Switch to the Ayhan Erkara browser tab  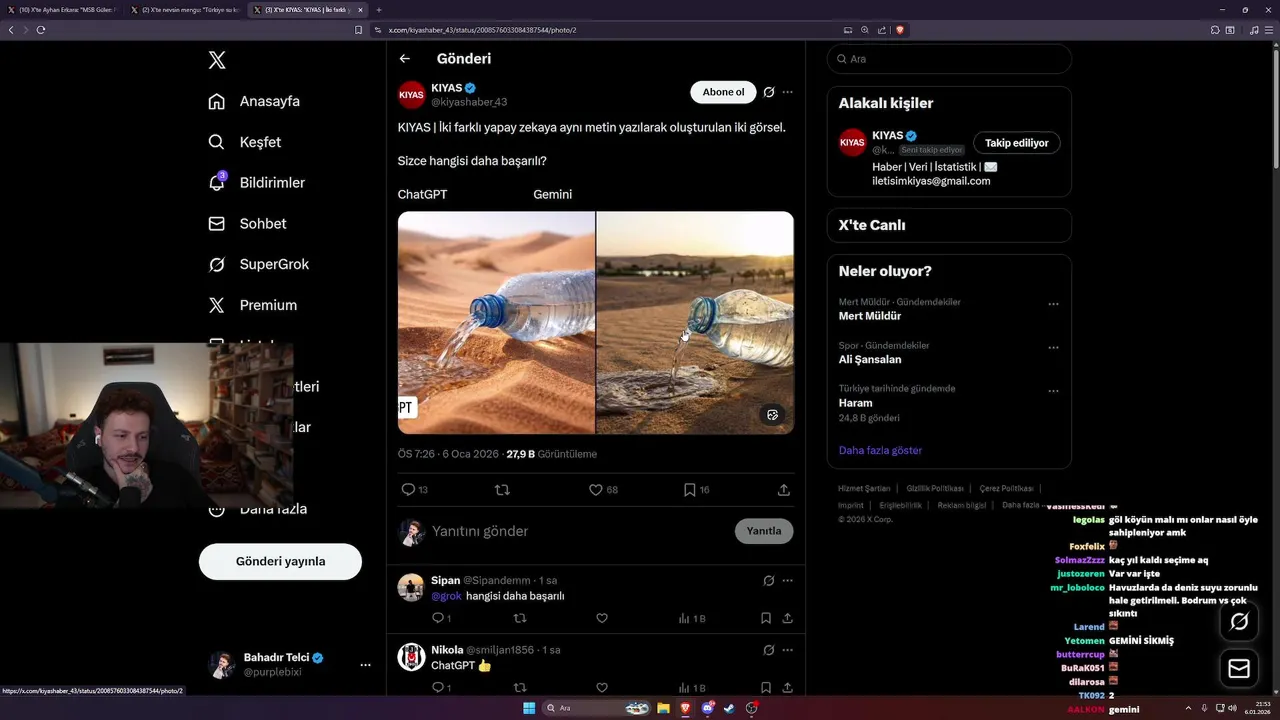[62, 10]
